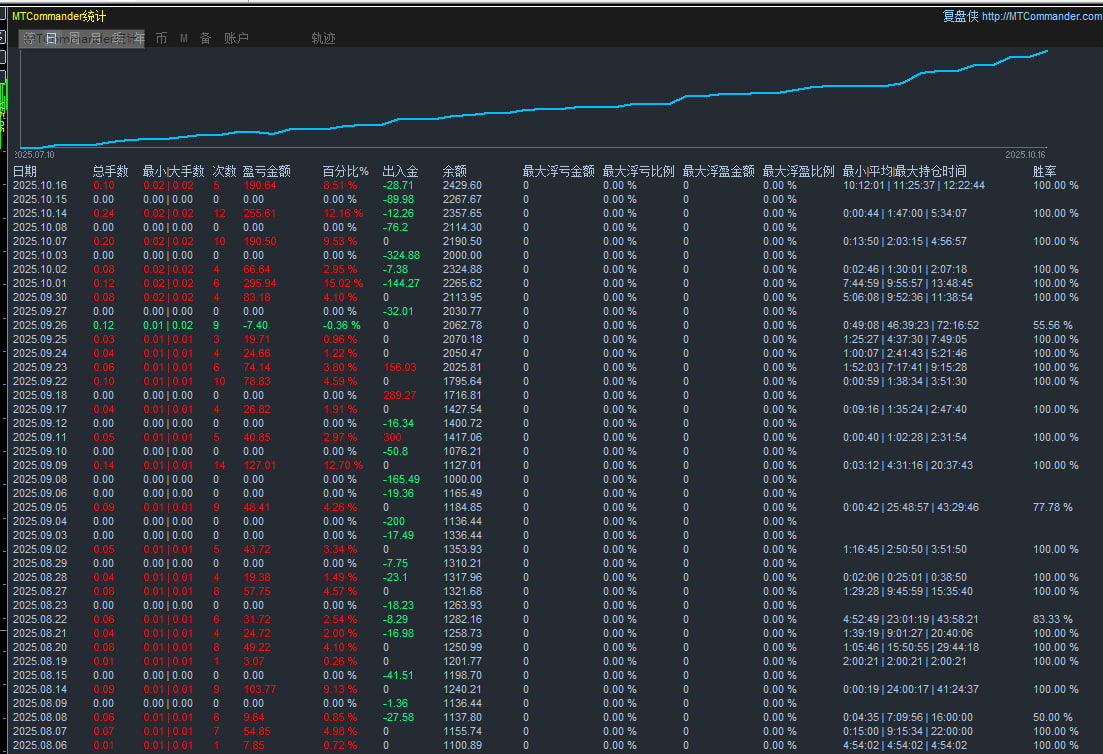The width and height of the screenshot is (1103, 754).
Task: Click the 2025.07.10 start date on the chart
Action: [35, 155]
